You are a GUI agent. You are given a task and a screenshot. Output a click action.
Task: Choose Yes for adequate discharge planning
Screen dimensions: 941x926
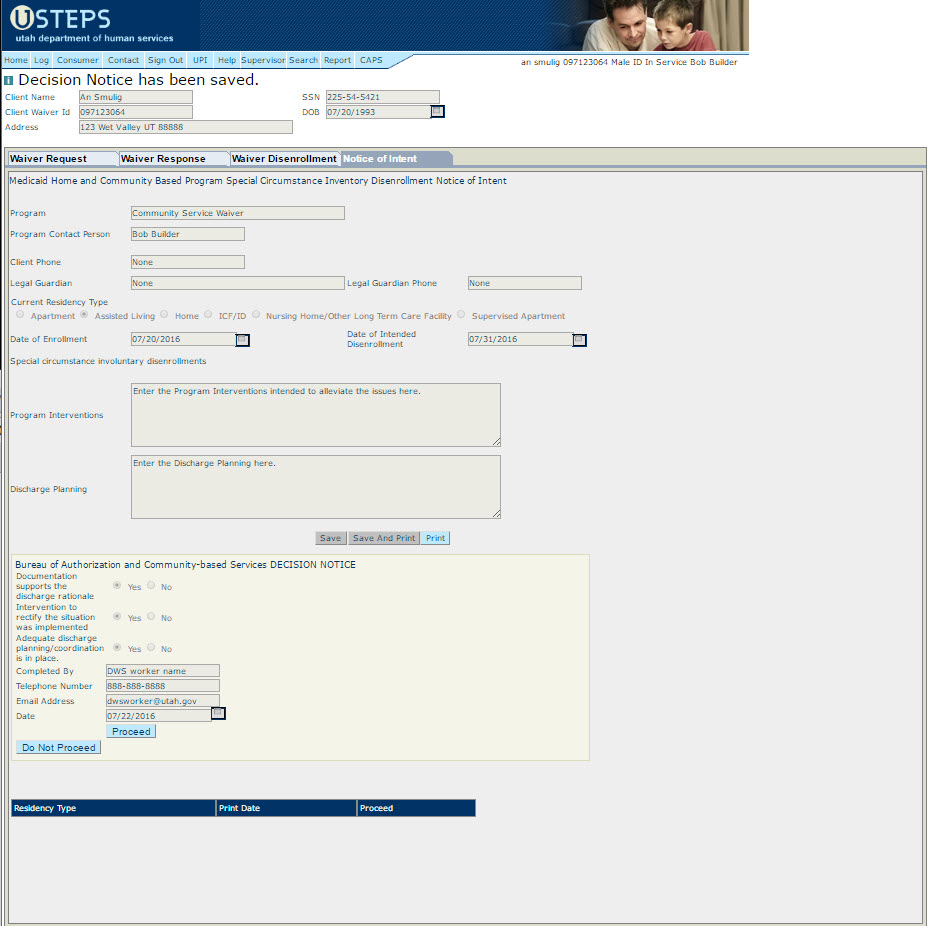coord(117,648)
